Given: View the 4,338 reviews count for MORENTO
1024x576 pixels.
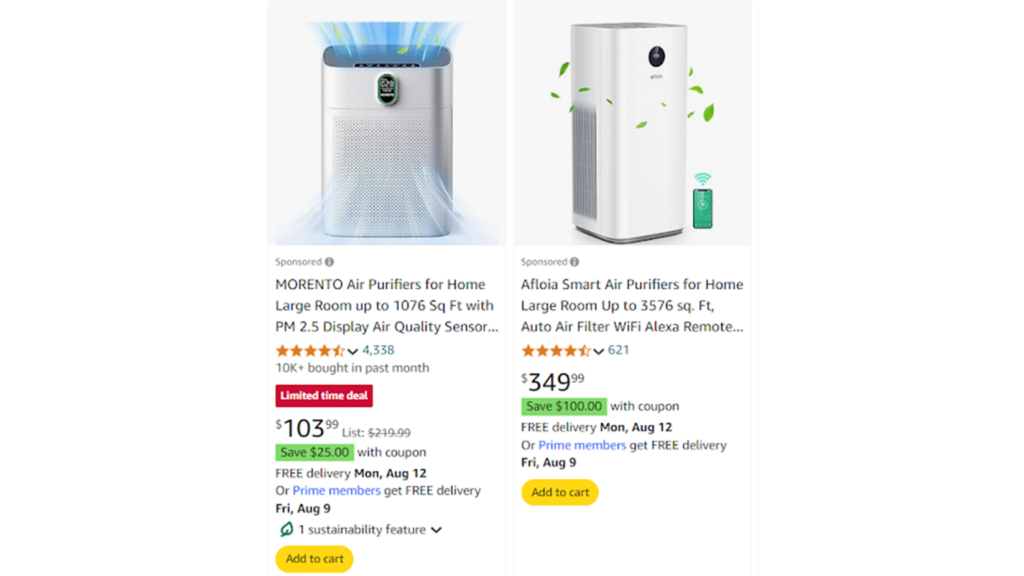Looking at the screenshot, I should point(377,350).
